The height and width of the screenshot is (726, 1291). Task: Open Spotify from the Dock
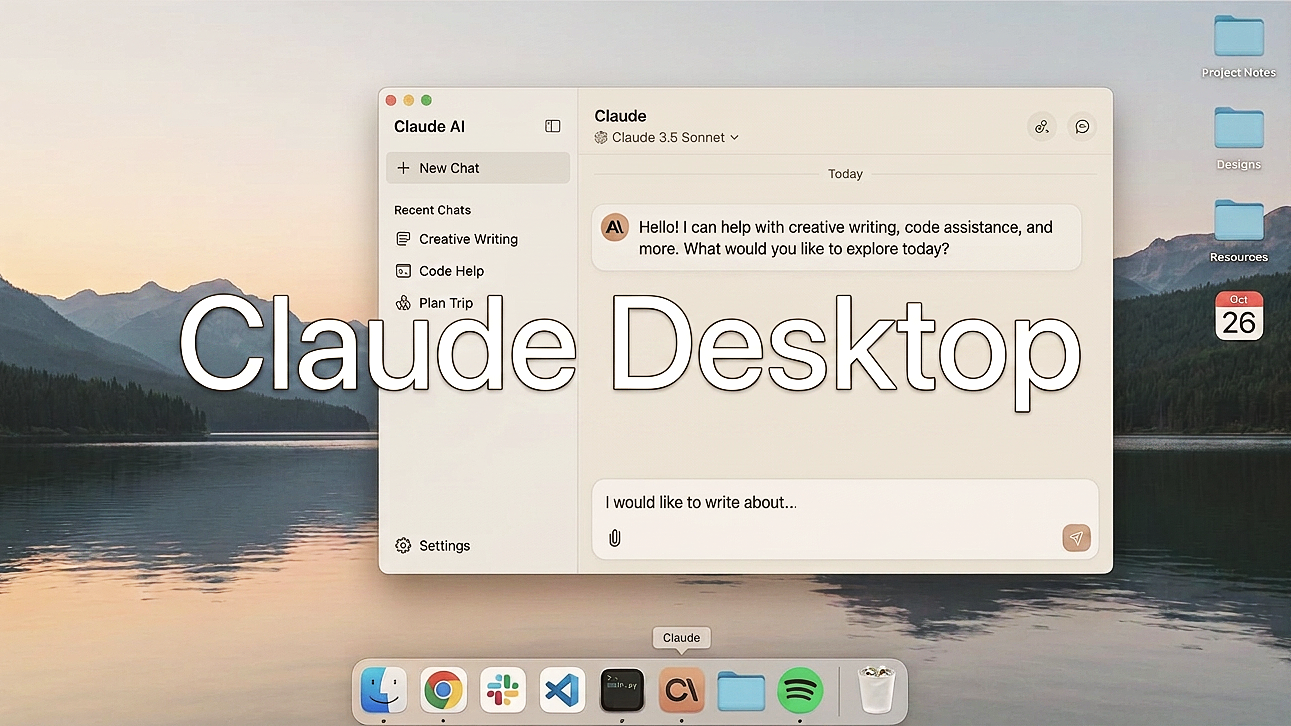point(800,690)
